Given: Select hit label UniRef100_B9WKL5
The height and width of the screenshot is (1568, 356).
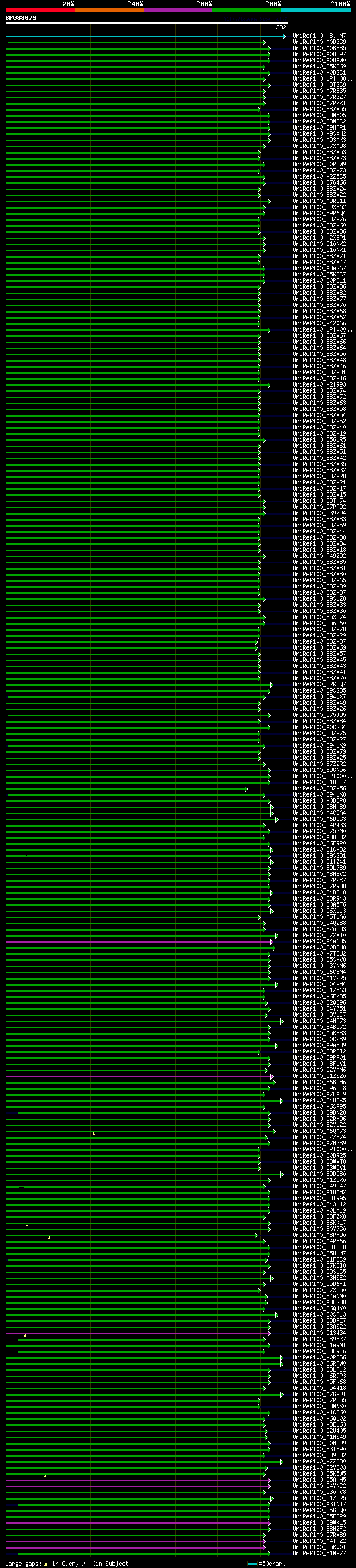Looking at the screenshot, I should click(x=319, y=1522).
